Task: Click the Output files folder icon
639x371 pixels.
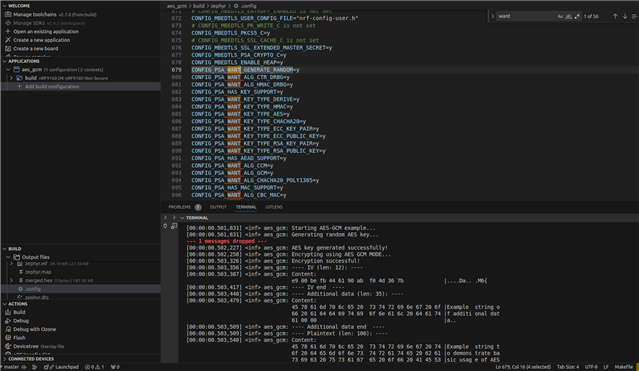Action: [17, 257]
